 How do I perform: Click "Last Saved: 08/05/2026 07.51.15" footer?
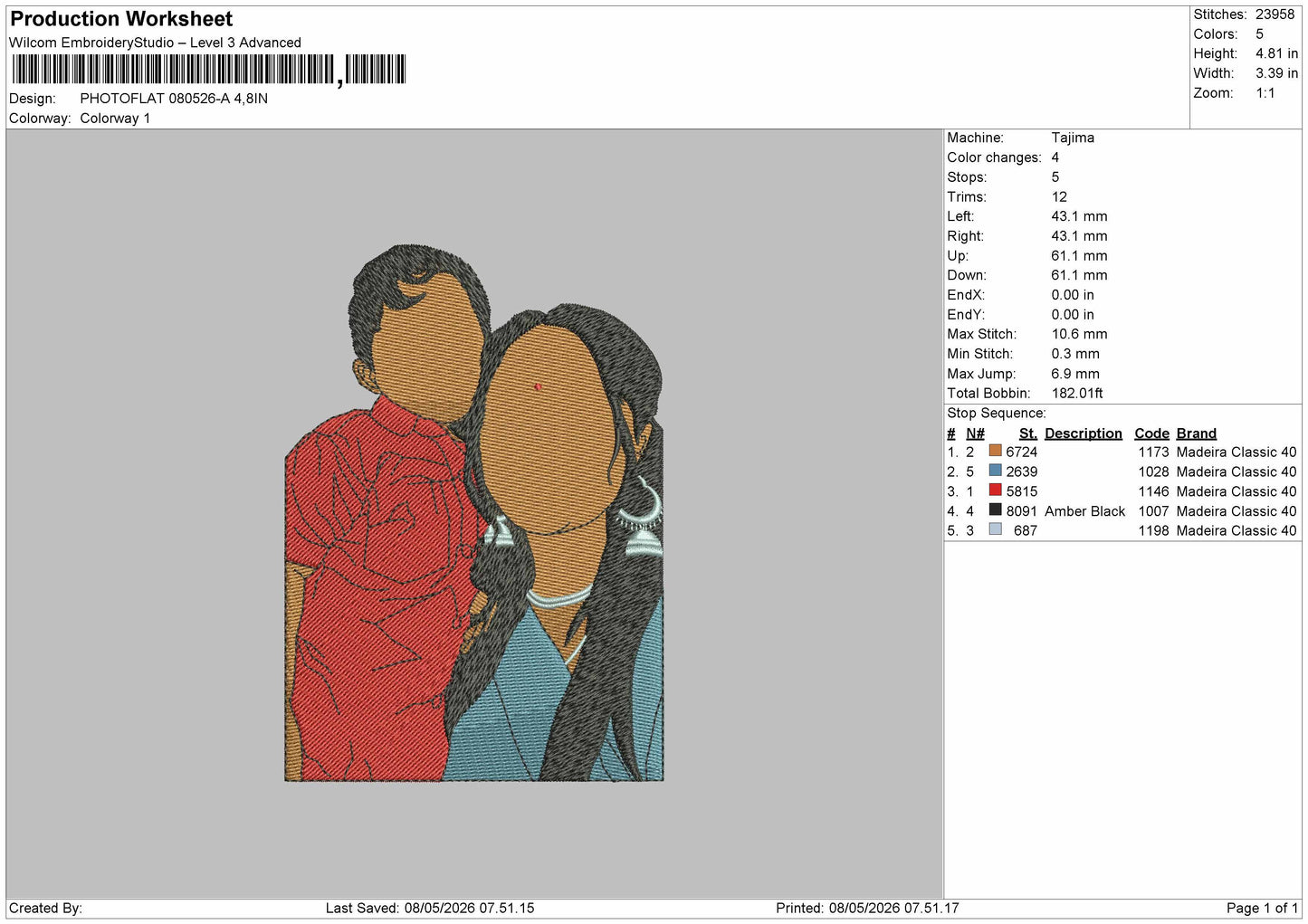tap(430, 909)
